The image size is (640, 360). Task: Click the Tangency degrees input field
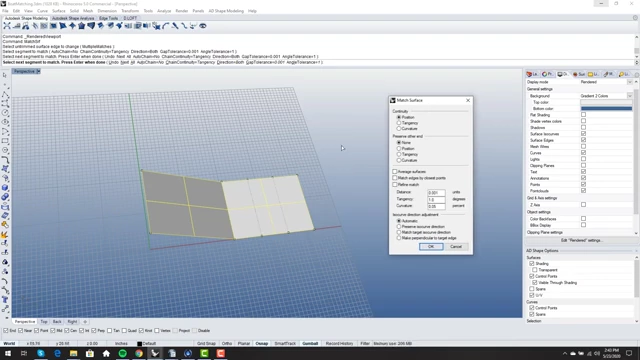point(436,200)
